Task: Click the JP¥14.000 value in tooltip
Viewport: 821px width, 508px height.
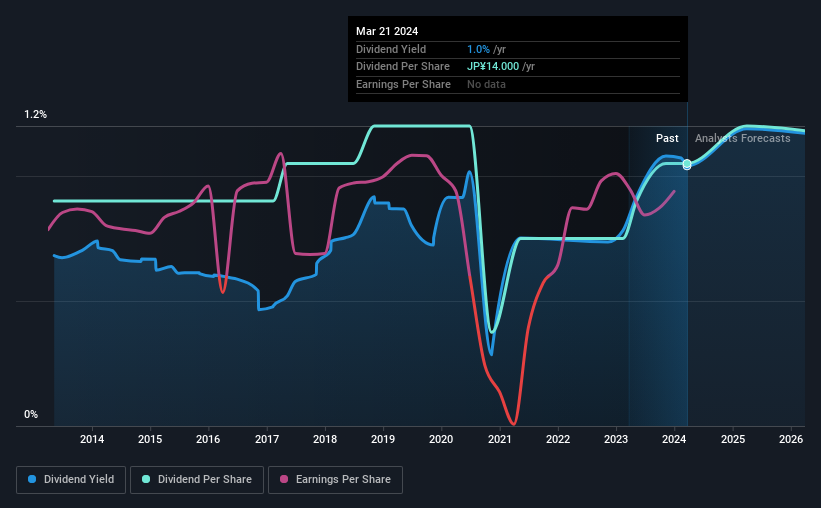Action: click(x=493, y=67)
